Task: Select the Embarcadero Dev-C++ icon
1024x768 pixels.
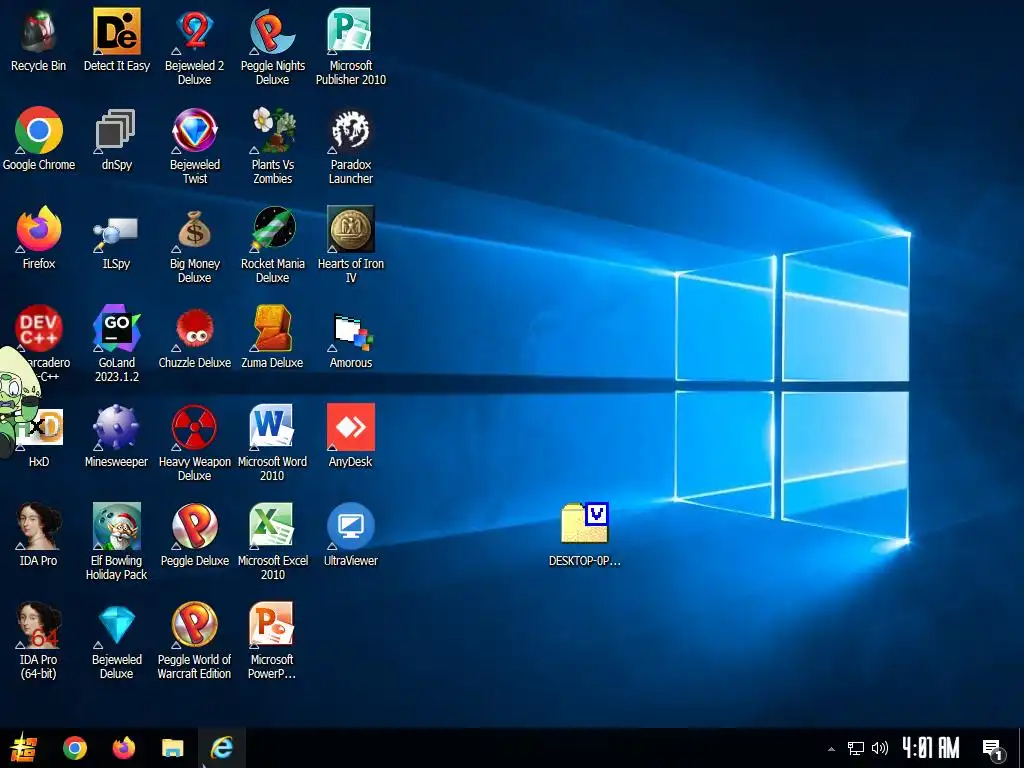Action: click(x=39, y=328)
